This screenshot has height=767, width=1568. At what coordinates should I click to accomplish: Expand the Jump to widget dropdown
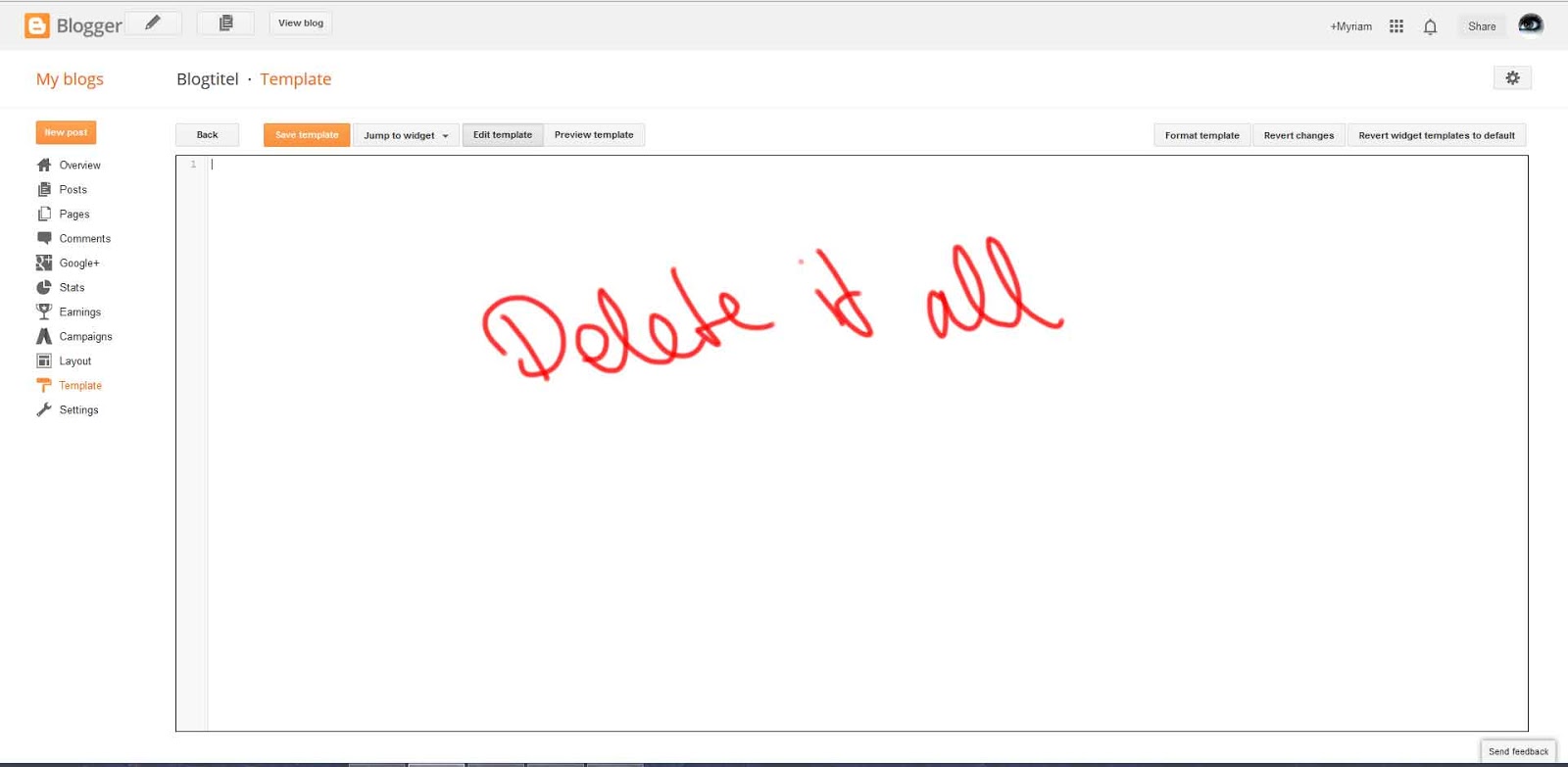(x=406, y=135)
